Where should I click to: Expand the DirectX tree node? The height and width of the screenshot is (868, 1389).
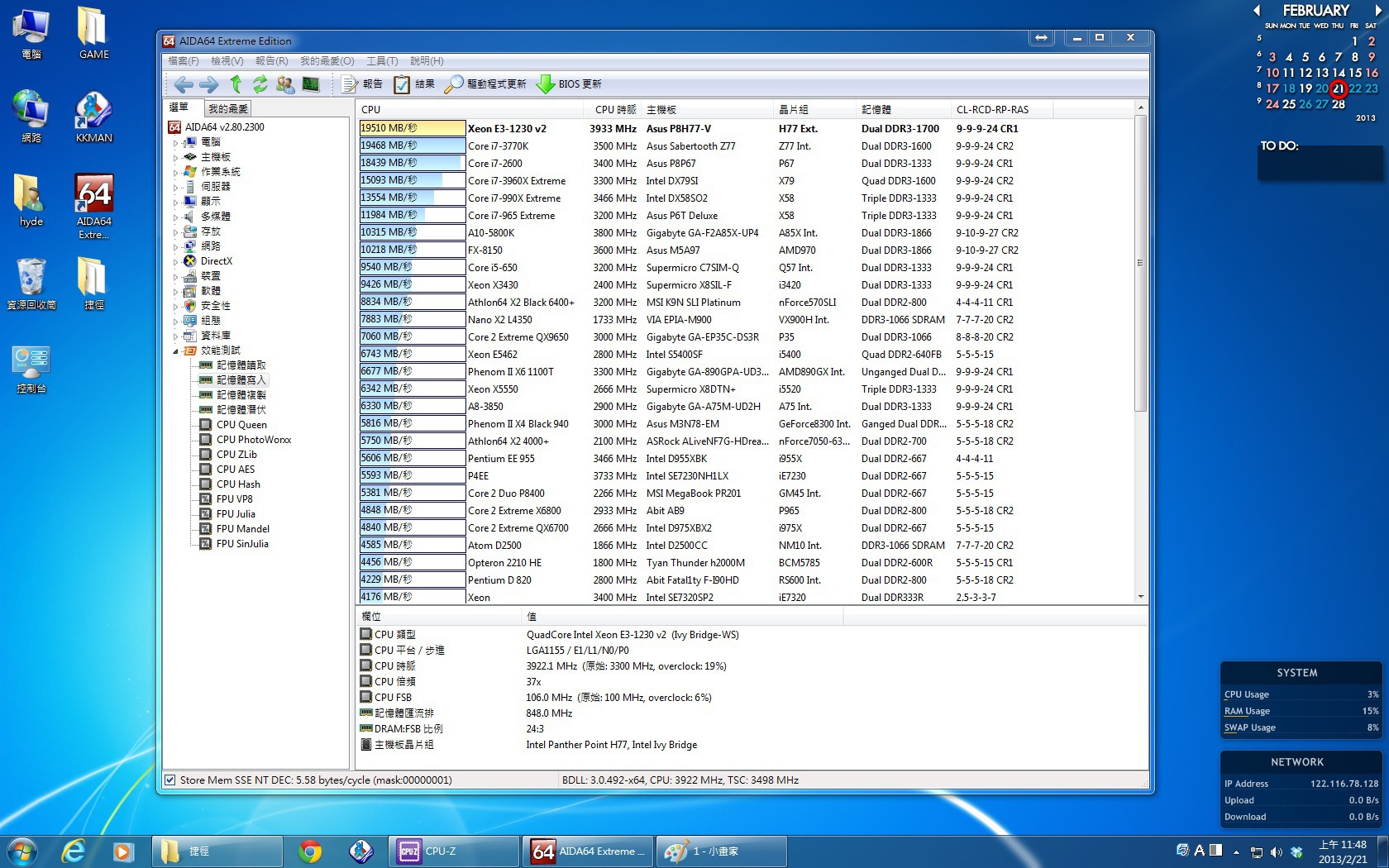[x=175, y=262]
